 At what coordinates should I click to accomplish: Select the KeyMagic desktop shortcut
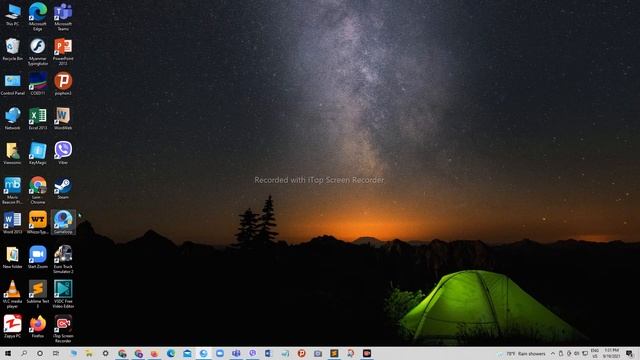[x=38, y=153]
